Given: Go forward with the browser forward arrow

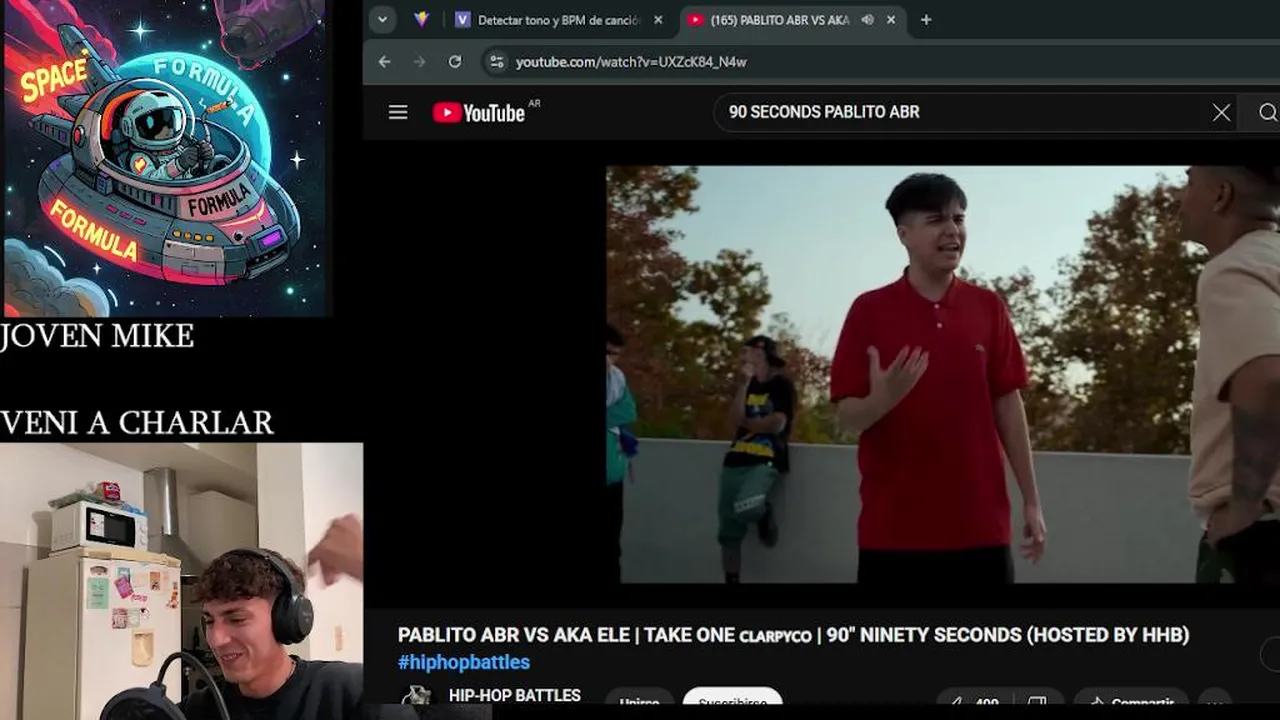Looking at the screenshot, I should click(x=420, y=62).
